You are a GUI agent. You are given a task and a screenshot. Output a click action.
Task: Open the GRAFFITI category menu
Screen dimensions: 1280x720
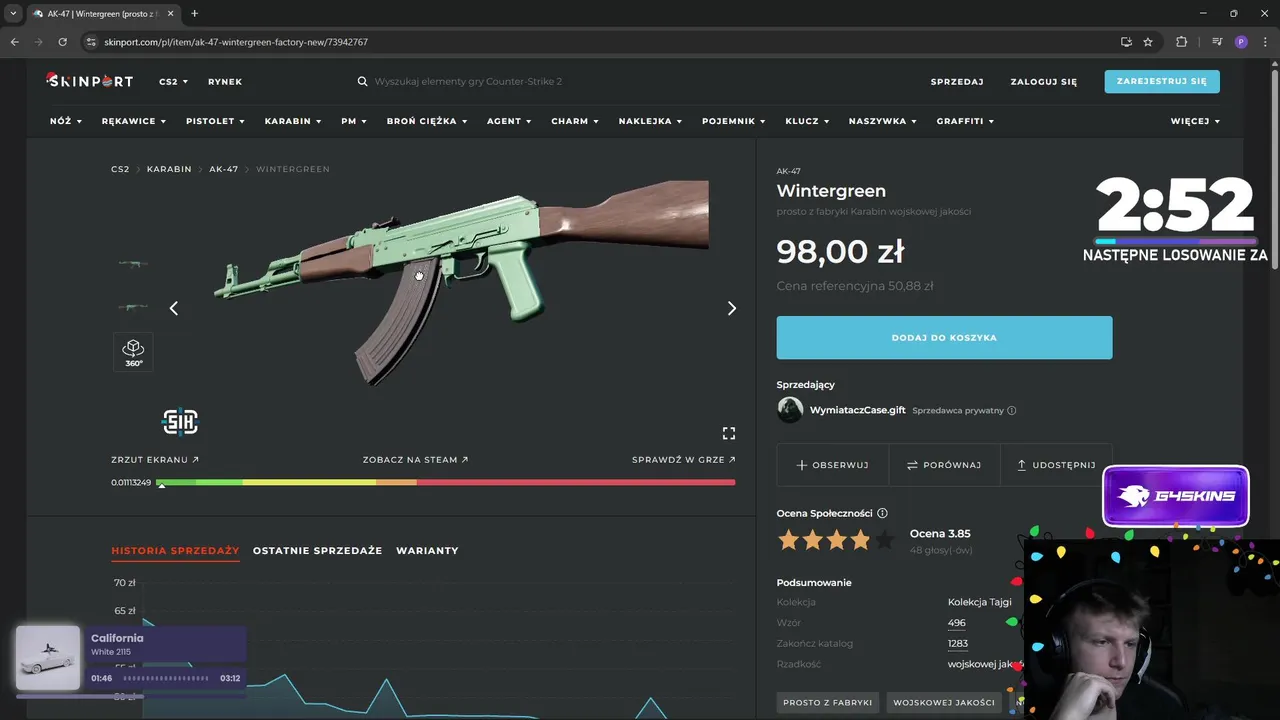(x=965, y=121)
